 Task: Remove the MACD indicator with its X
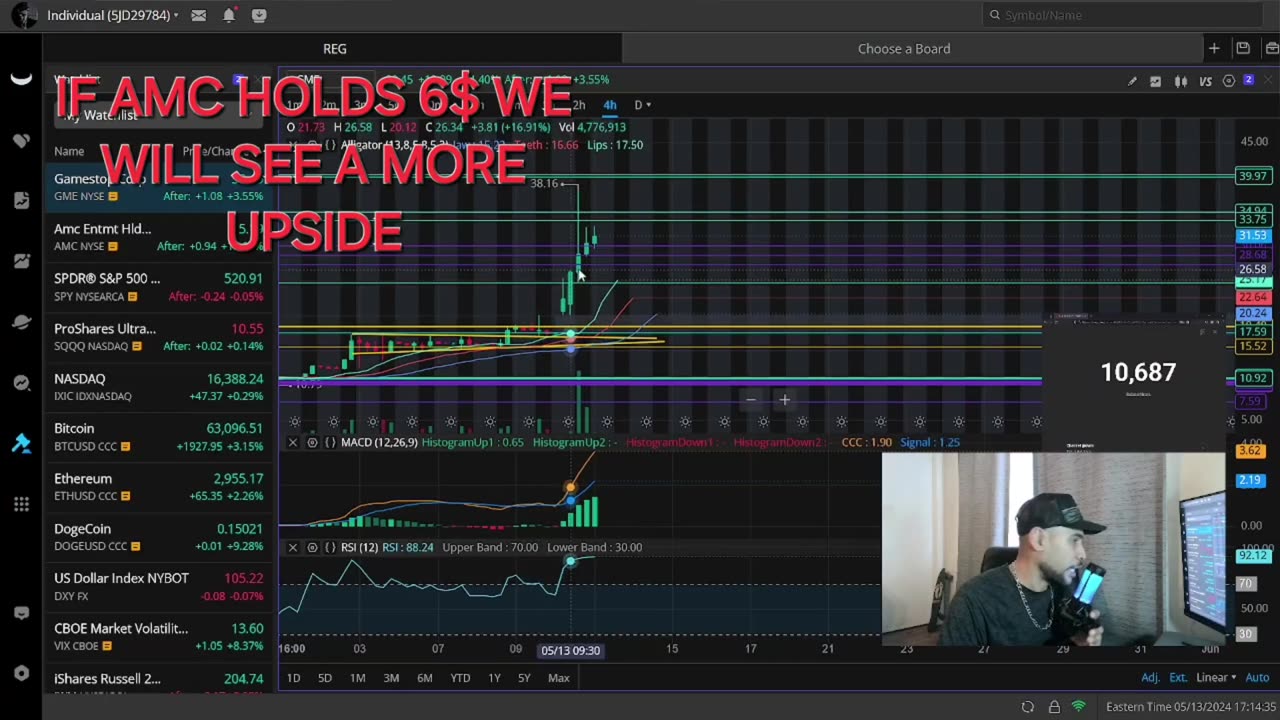293,442
